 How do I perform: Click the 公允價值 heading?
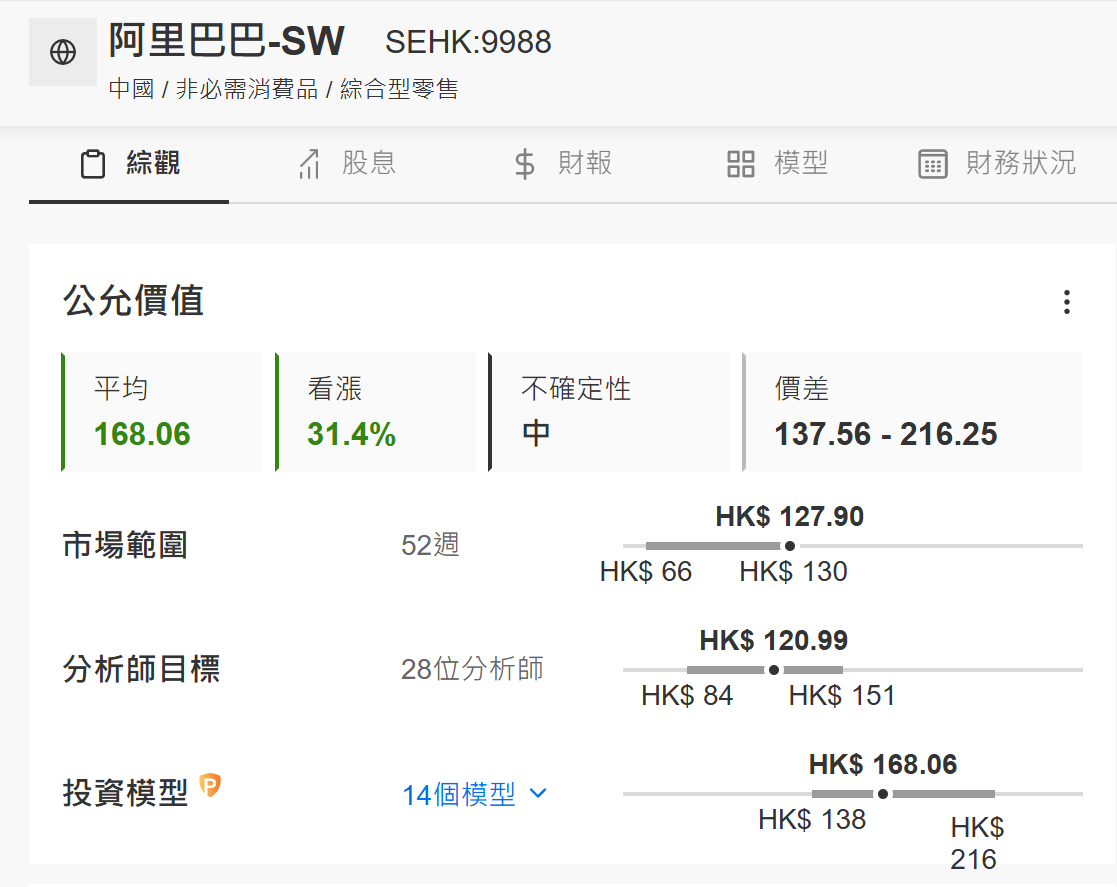(x=133, y=301)
